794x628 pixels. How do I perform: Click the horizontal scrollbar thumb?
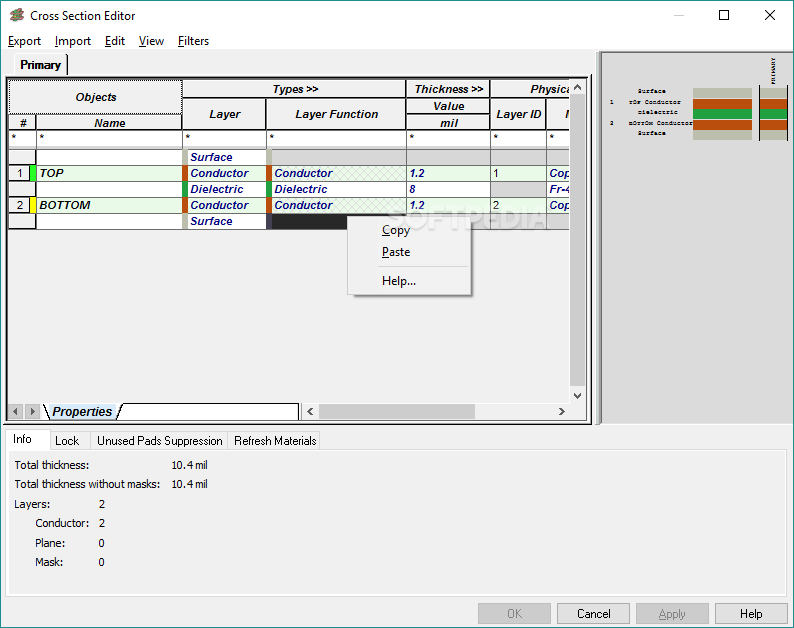pos(396,411)
